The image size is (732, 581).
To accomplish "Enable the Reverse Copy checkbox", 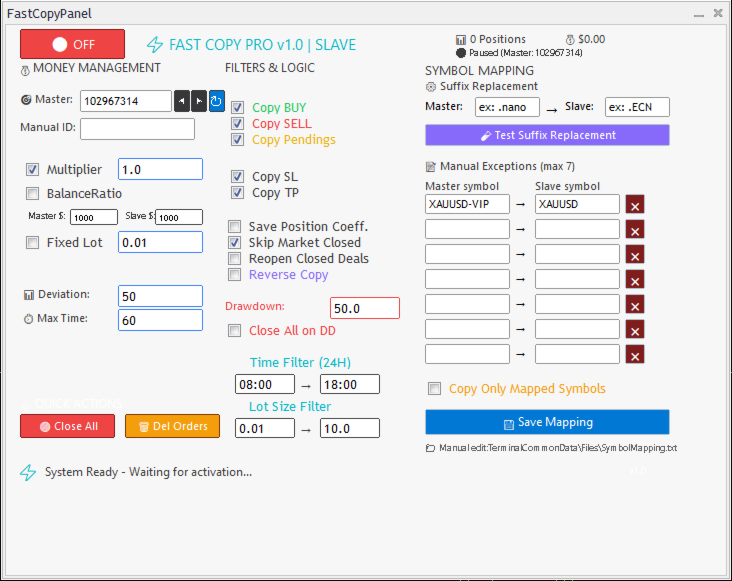I will [x=234, y=274].
